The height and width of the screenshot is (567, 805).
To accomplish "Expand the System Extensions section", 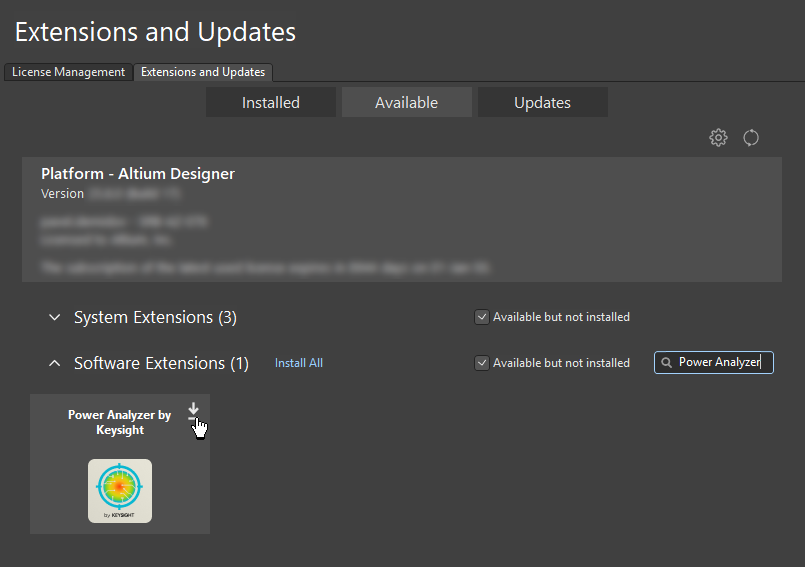I will click(x=54, y=317).
